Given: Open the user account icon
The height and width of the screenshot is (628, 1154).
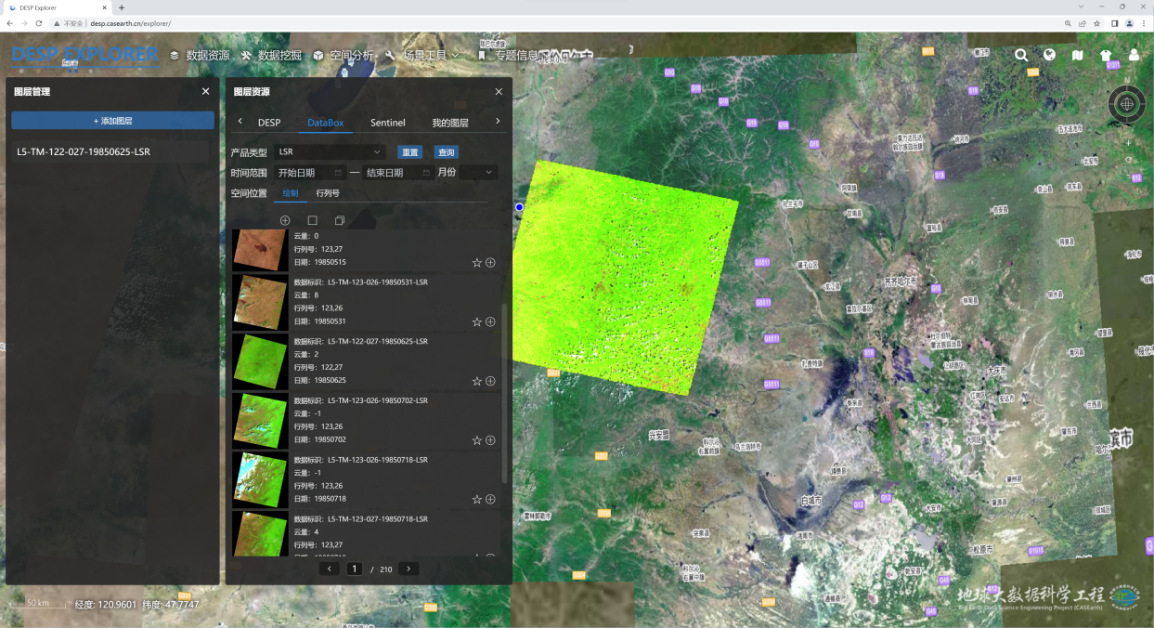Looking at the screenshot, I should coord(1134,56).
